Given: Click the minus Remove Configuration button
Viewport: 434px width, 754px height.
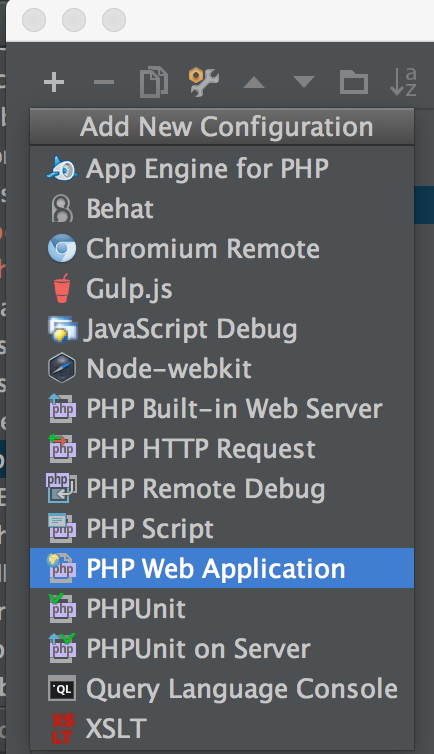Looking at the screenshot, I should point(104,82).
